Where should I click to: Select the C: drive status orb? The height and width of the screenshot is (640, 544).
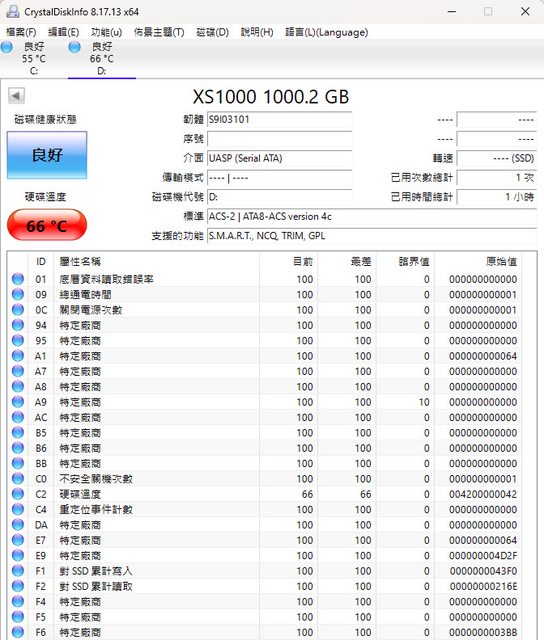pyautogui.click(x=7, y=47)
